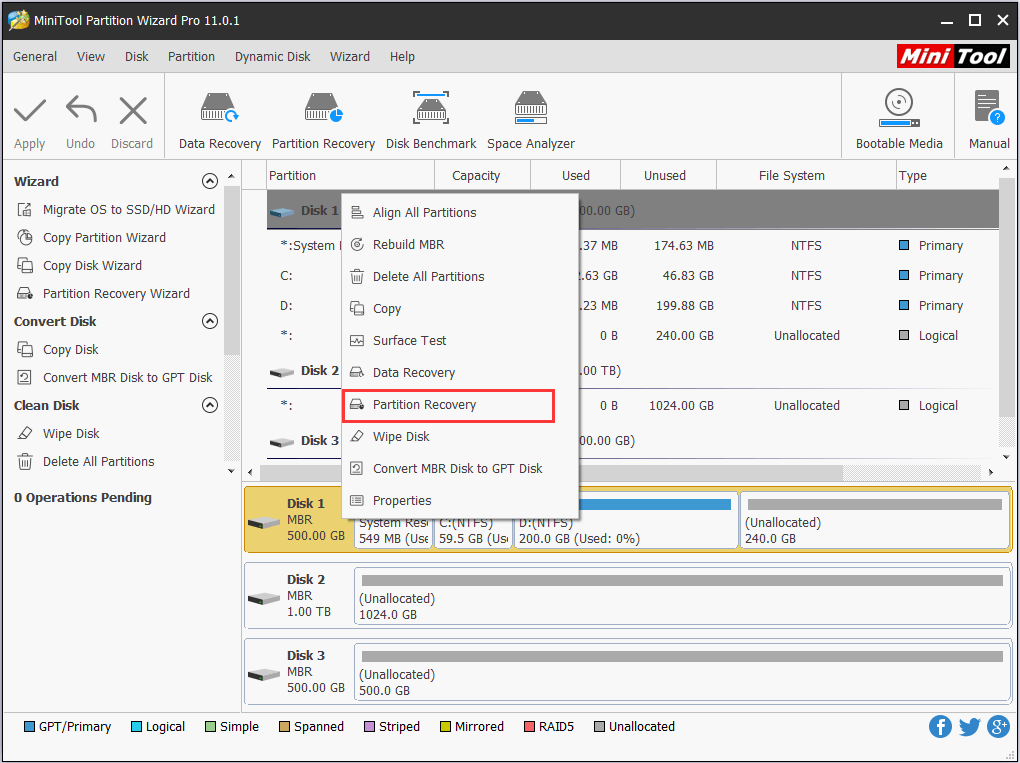Viewport: 1020px width, 763px height.
Task: Click the partition list scroll down arrow
Action: tap(1006, 457)
